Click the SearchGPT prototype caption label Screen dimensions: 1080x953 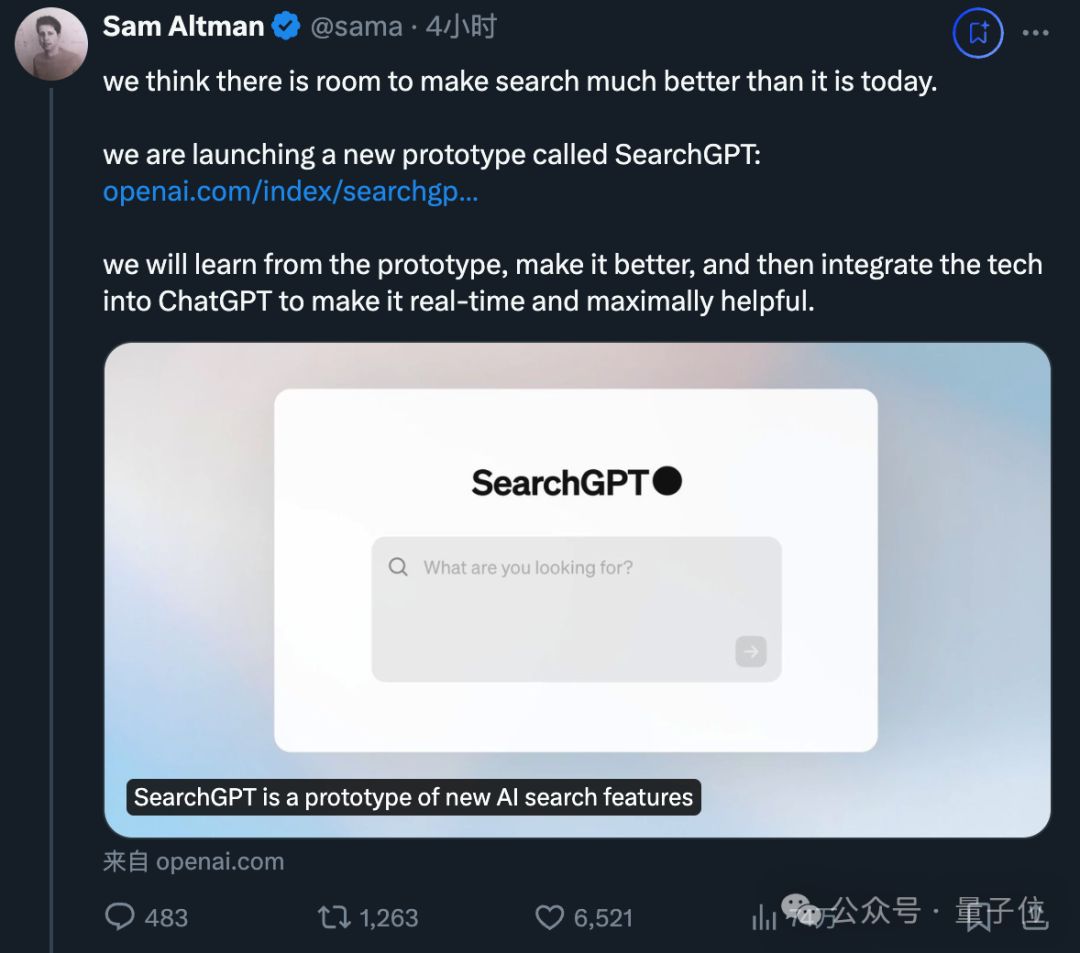(413, 797)
